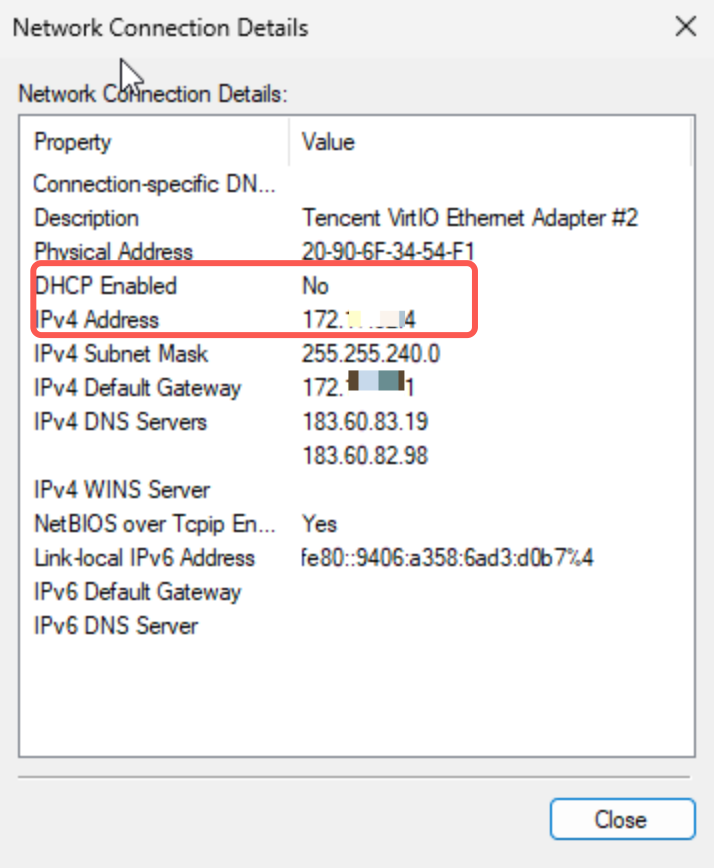Click the Property column header
The height and width of the screenshot is (868, 714).
point(72,142)
